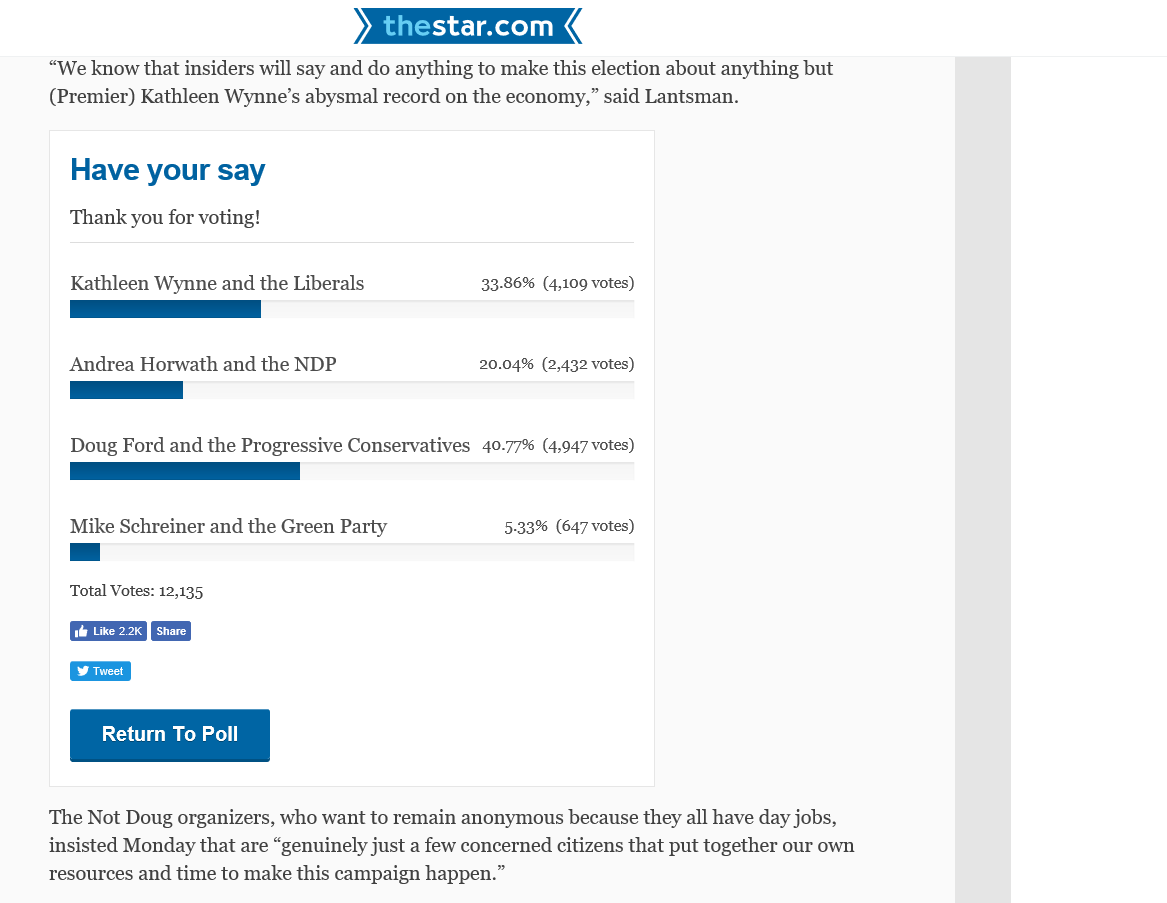
Task: Click the Return To Poll button
Action: tap(170, 735)
